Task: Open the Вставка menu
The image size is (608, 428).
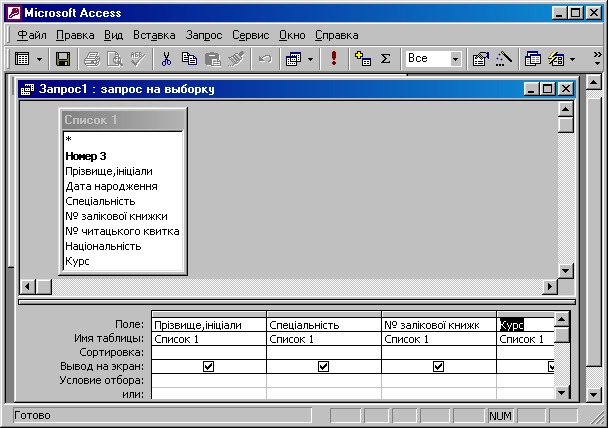Action: click(x=154, y=35)
